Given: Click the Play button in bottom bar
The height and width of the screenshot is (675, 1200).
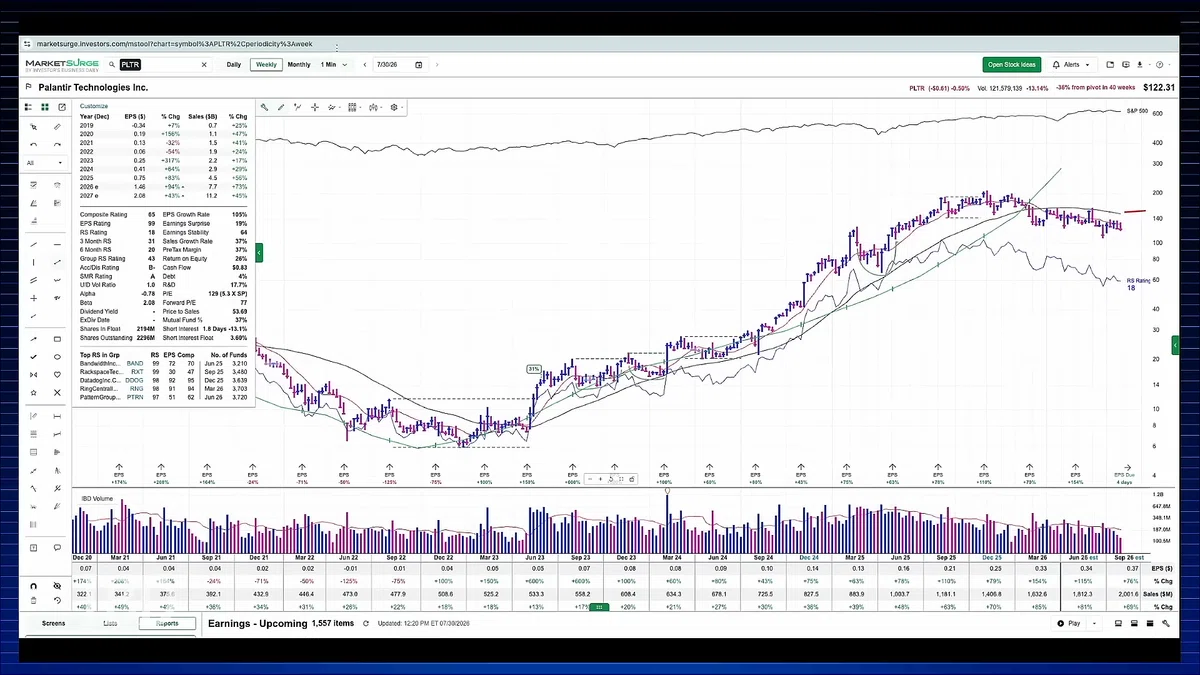Looking at the screenshot, I should [x=1068, y=623].
